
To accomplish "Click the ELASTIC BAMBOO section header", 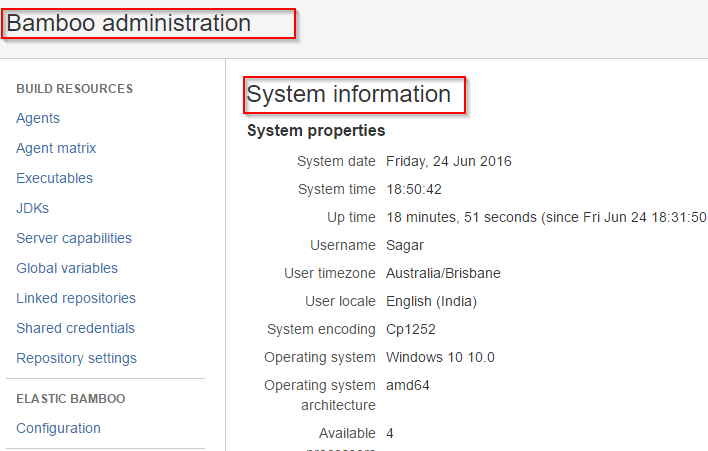I will click(x=71, y=399).
